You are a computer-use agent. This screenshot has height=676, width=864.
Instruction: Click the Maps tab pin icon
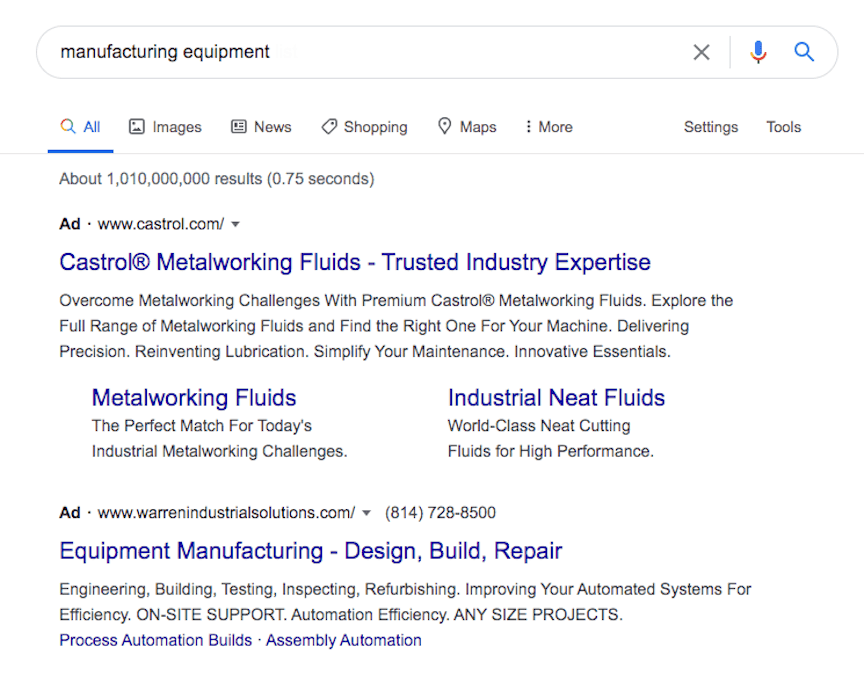click(444, 126)
